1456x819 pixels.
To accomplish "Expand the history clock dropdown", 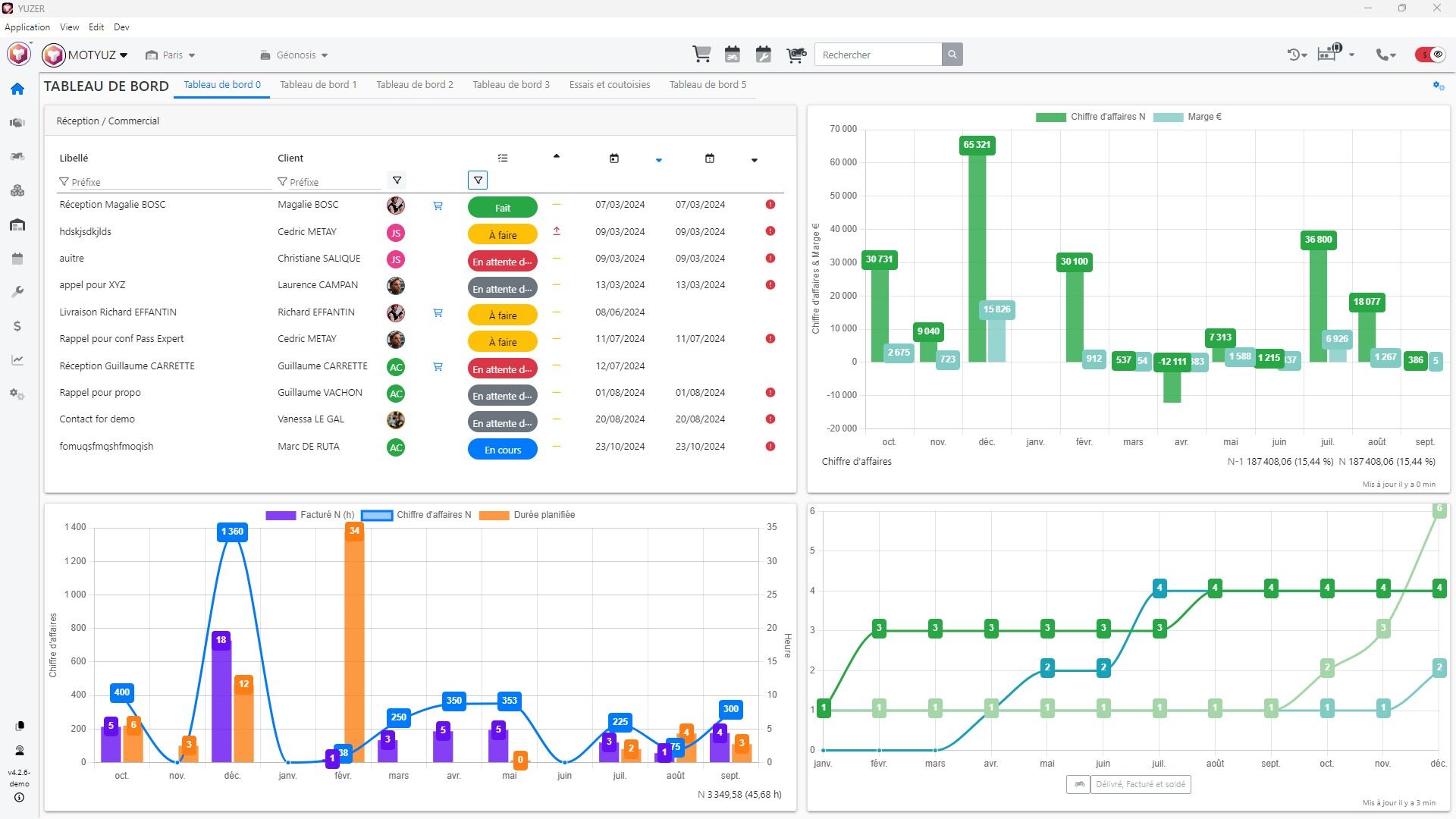I will 1297,55.
